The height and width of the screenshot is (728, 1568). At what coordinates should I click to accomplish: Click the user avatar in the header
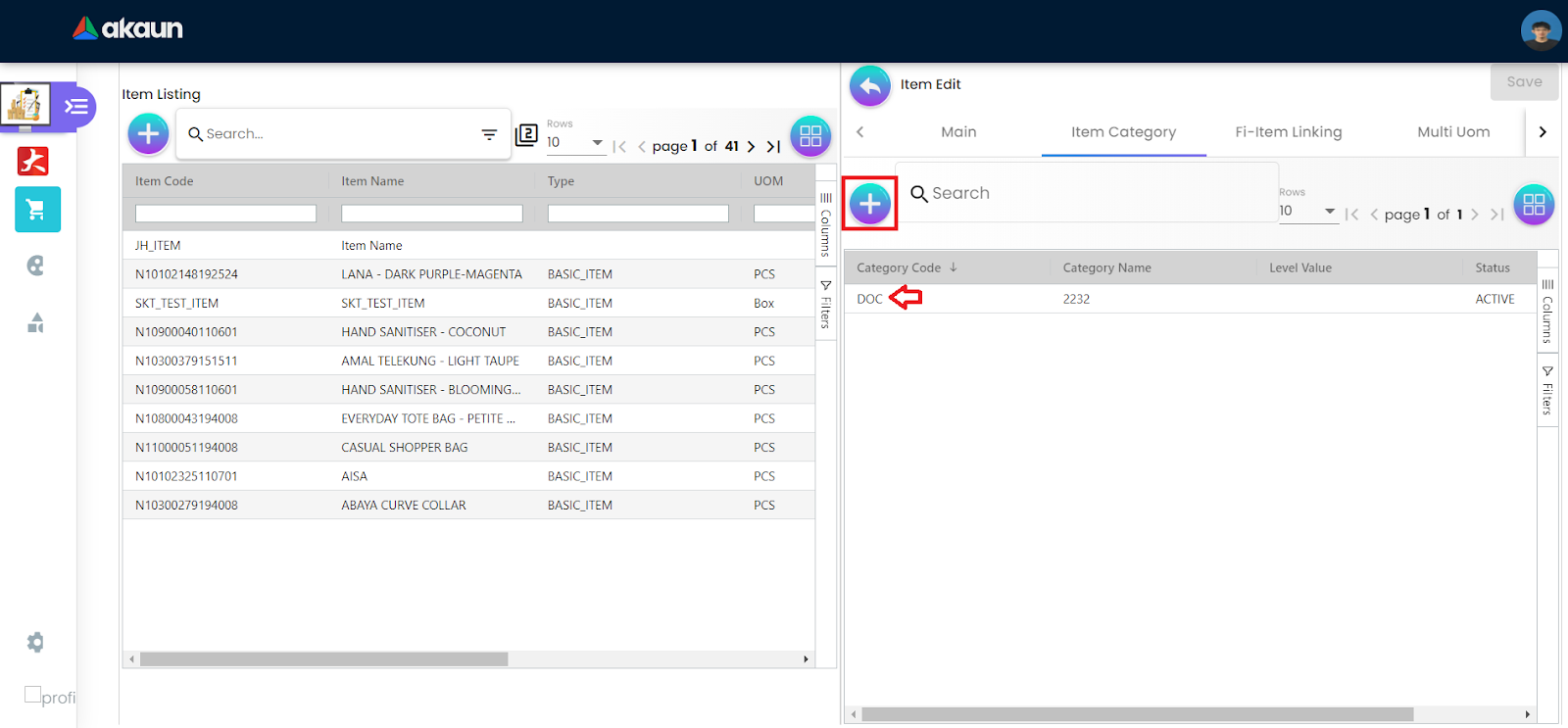pos(1541,30)
